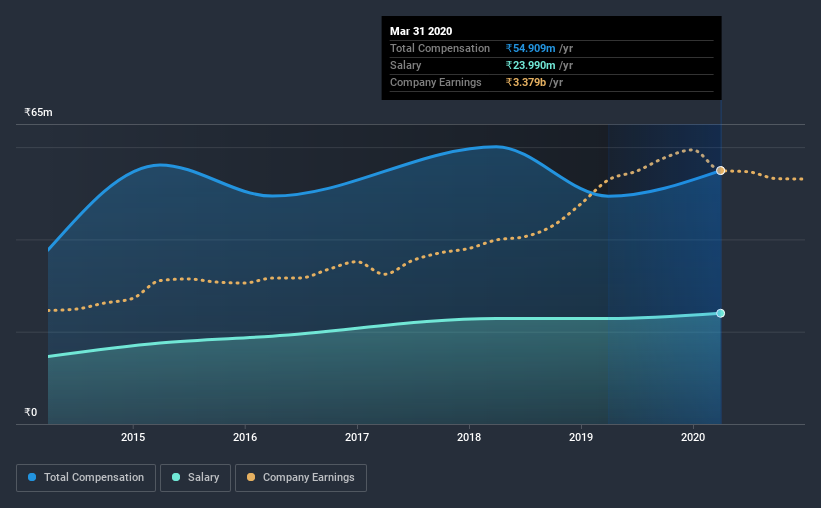Click the 2018 x-axis label
The width and height of the screenshot is (821, 508).
point(469,437)
